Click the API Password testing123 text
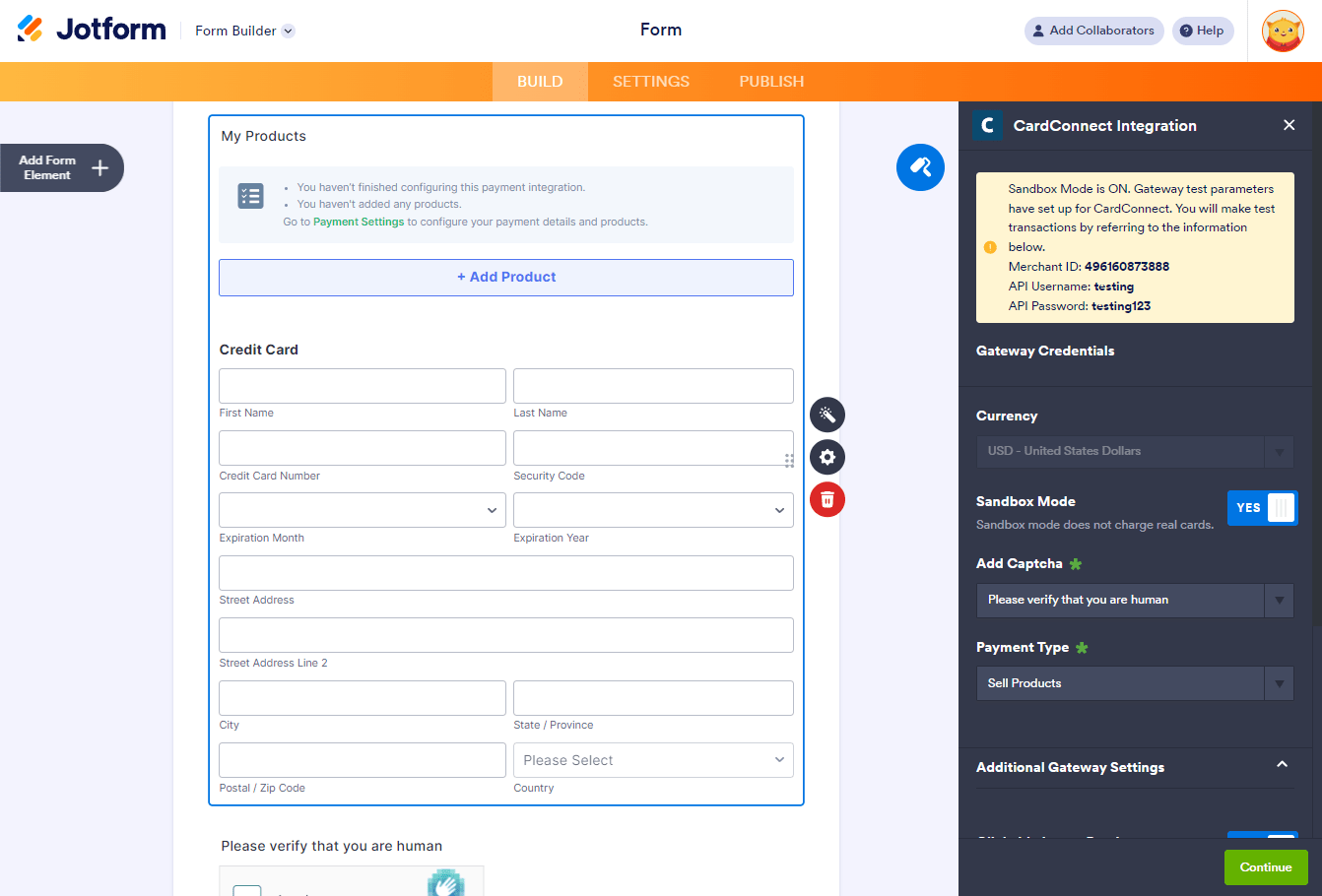 coord(1080,306)
